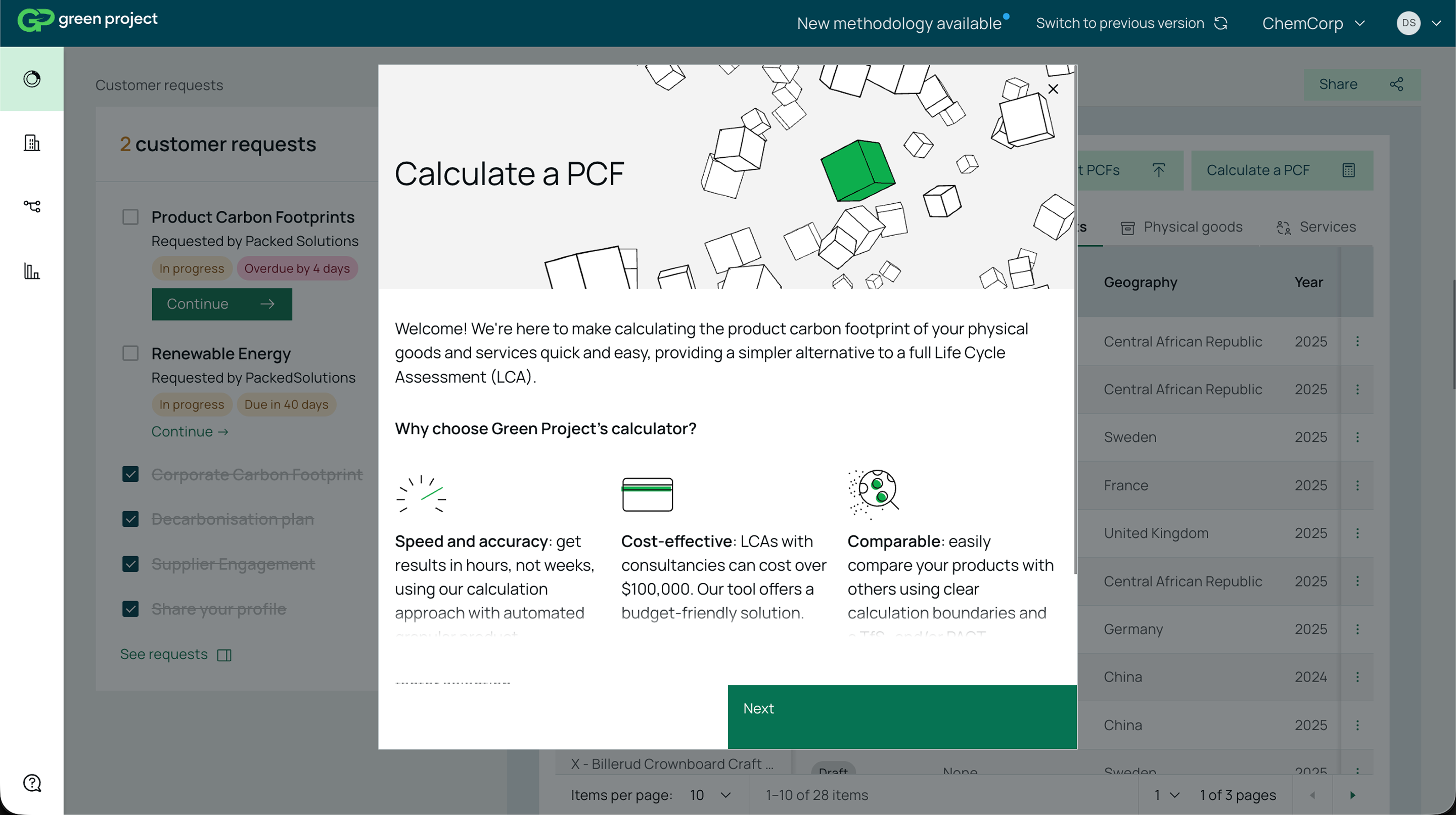Click the DS user avatar
This screenshot has height=815, width=1456.
[x=1408, y=23]
